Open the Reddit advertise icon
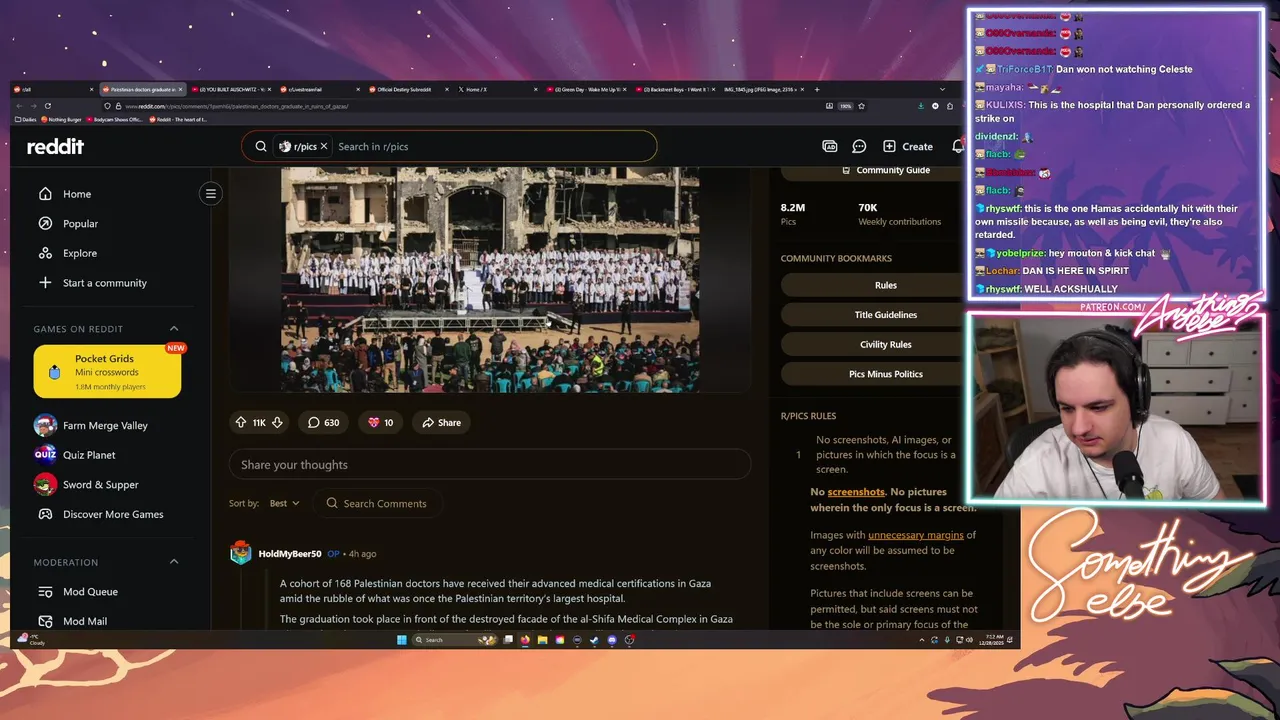The height and width of the screenshot is (720, 1280). pos(829,146)
